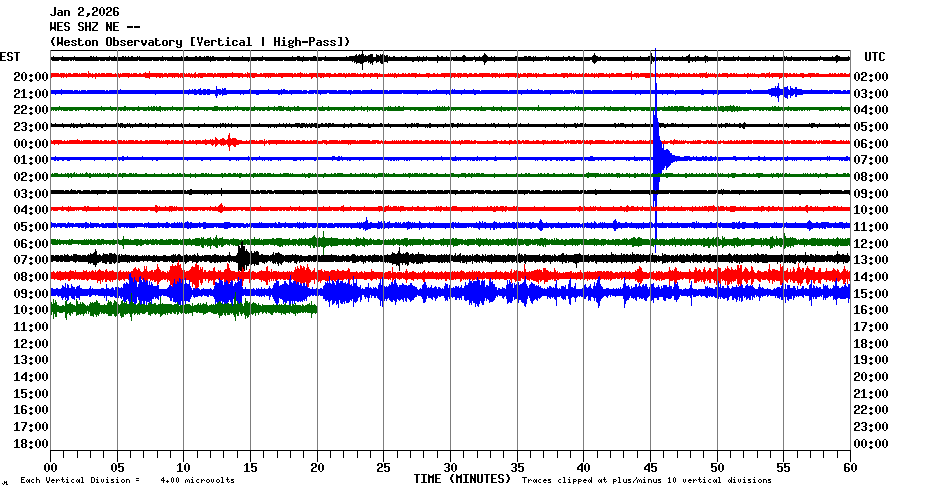Select the 10:00 EST row label
The height and width of the screenshot is (494, 930).
[x=31, y=310]
